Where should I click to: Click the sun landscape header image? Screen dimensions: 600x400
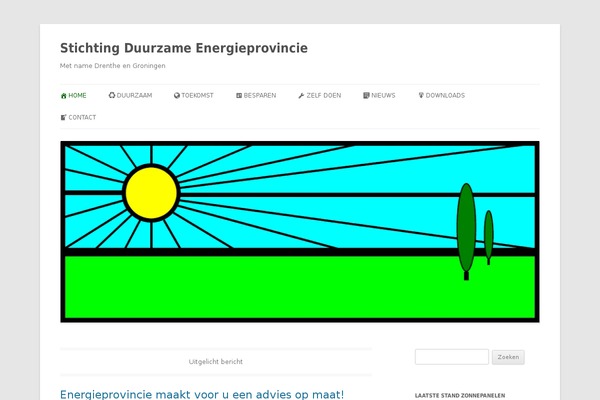pos(300,232)
